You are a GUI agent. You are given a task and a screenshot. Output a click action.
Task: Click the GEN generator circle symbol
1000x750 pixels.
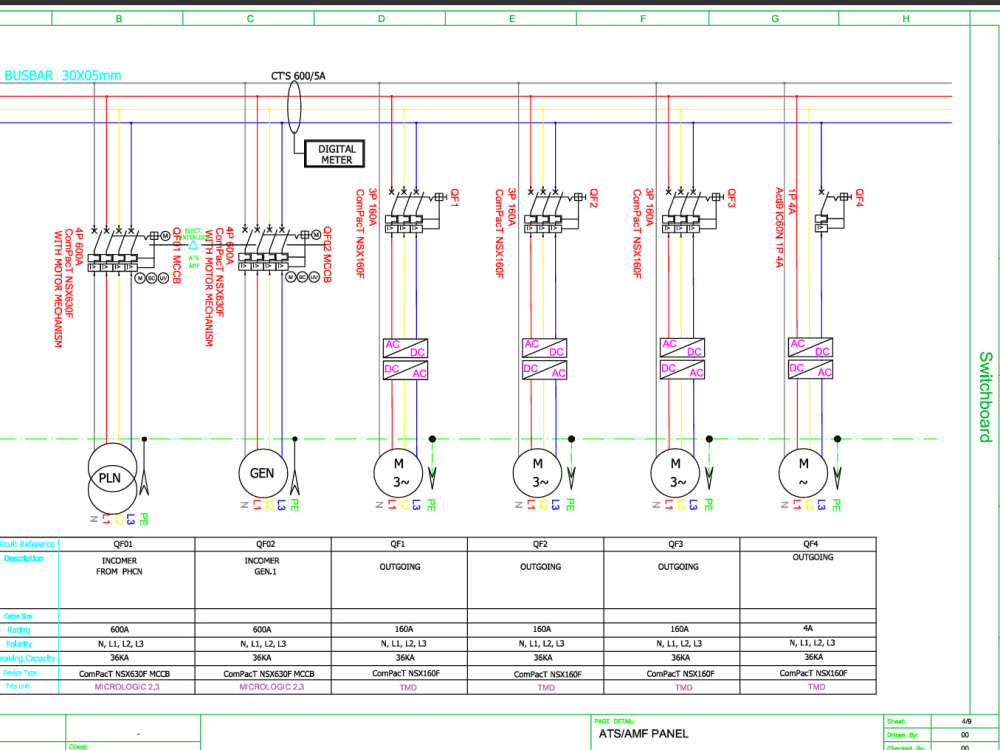262,473
